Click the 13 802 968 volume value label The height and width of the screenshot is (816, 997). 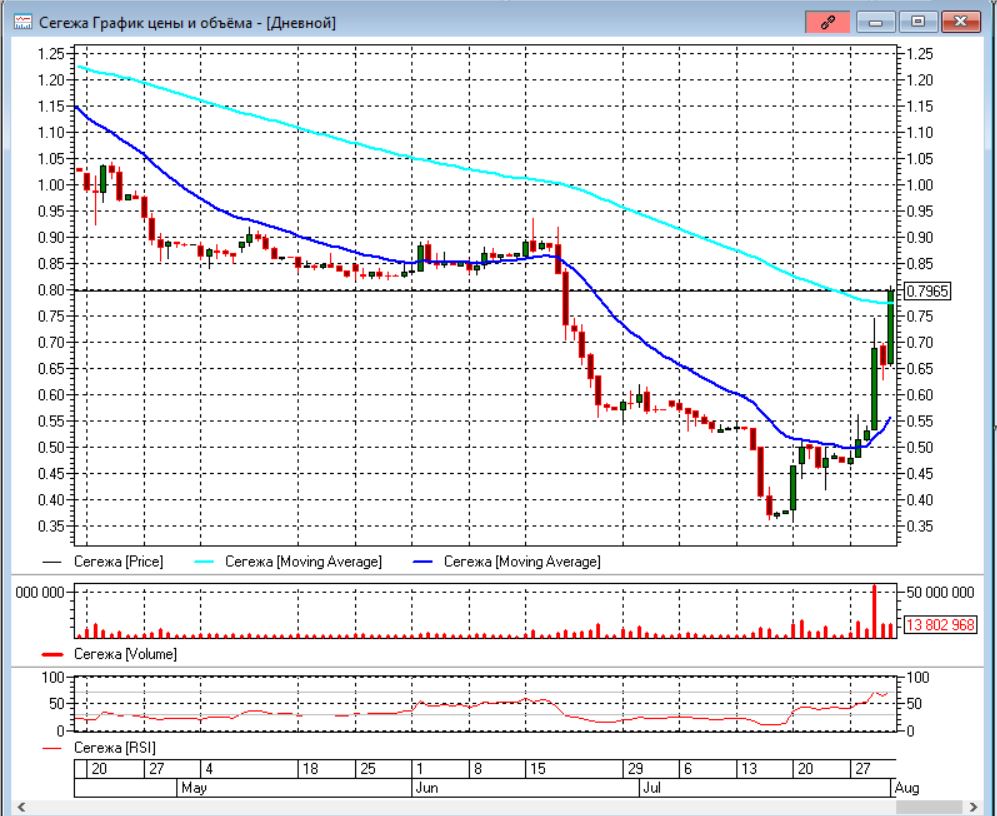pyautogui.click(x=940, y=625)
